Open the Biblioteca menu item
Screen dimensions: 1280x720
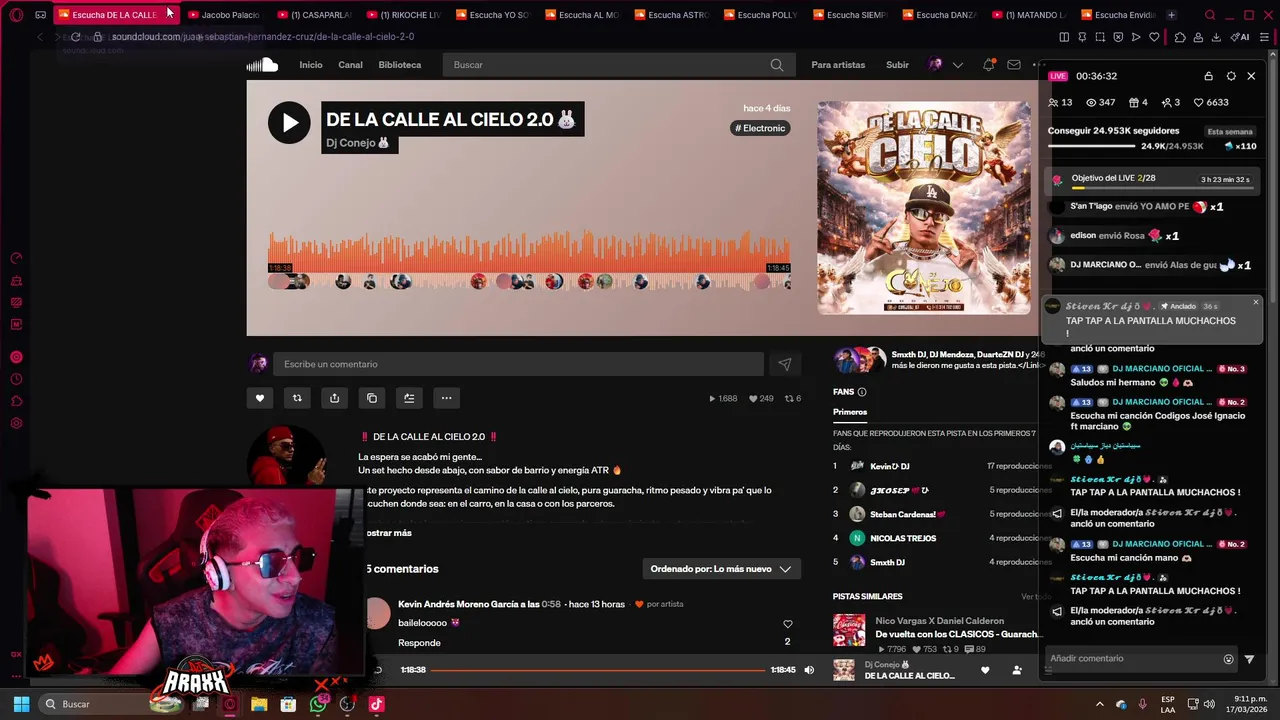pyautogui.click(x=400, y=65)
